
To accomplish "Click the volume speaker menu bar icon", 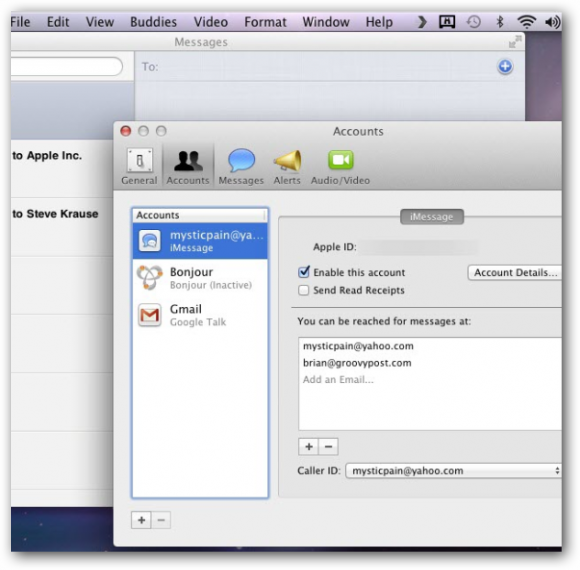I will point(553,22).
